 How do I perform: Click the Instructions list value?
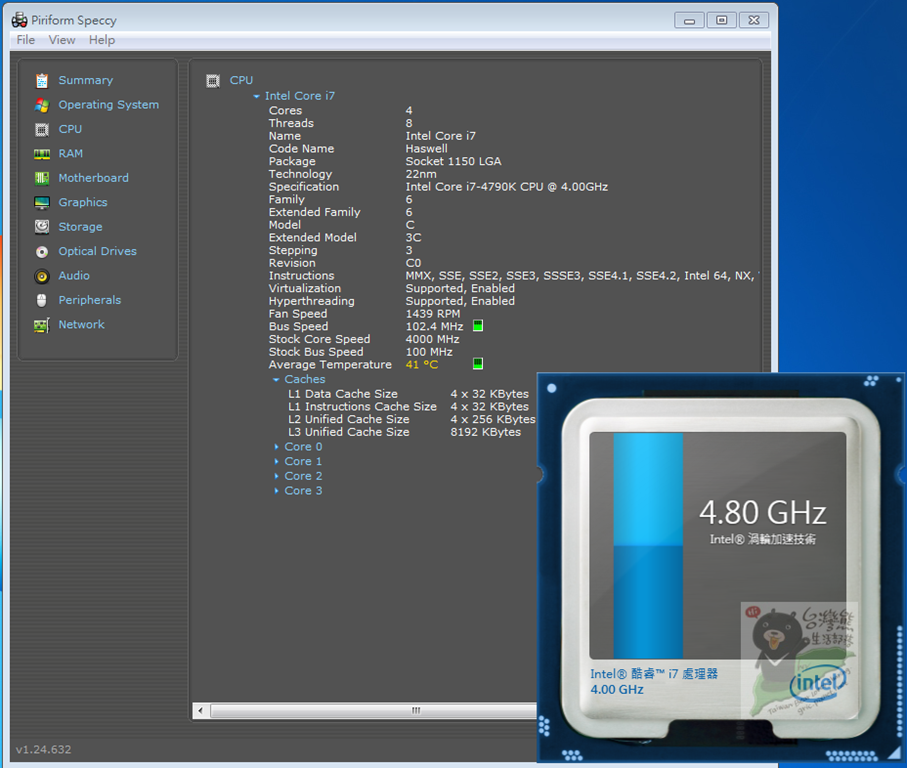[582, 276]
